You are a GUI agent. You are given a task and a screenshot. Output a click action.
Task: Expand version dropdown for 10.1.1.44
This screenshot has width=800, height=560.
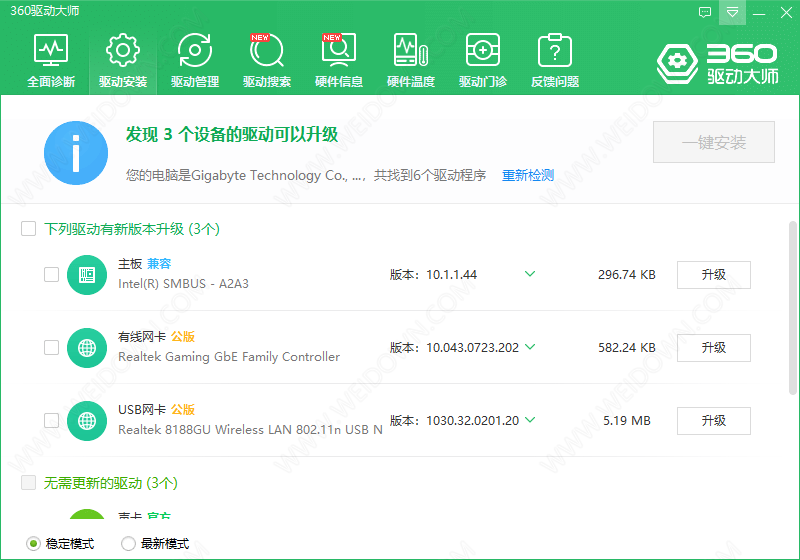(530, 274)
